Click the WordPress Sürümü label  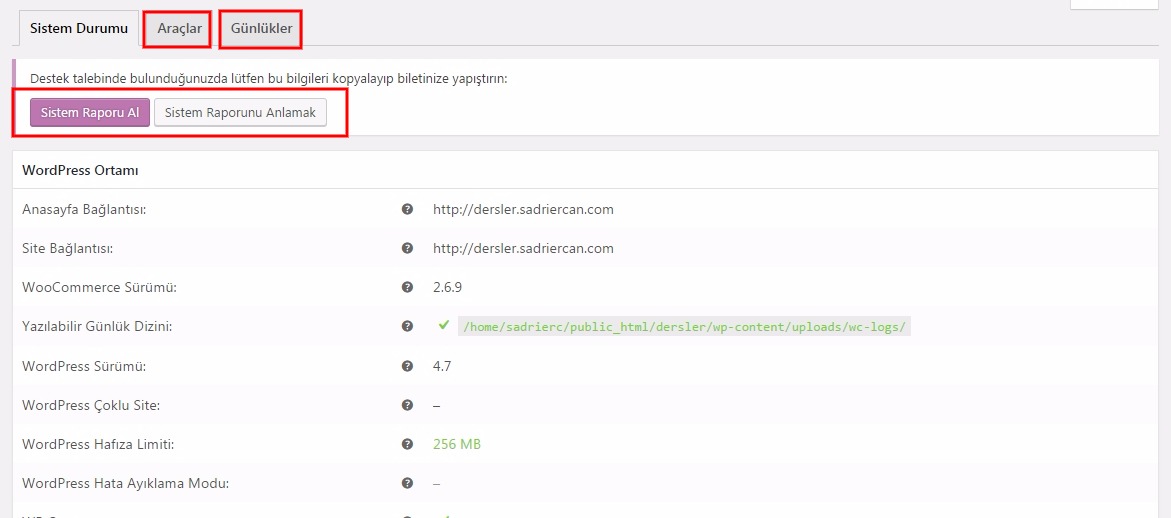(84, 366)
